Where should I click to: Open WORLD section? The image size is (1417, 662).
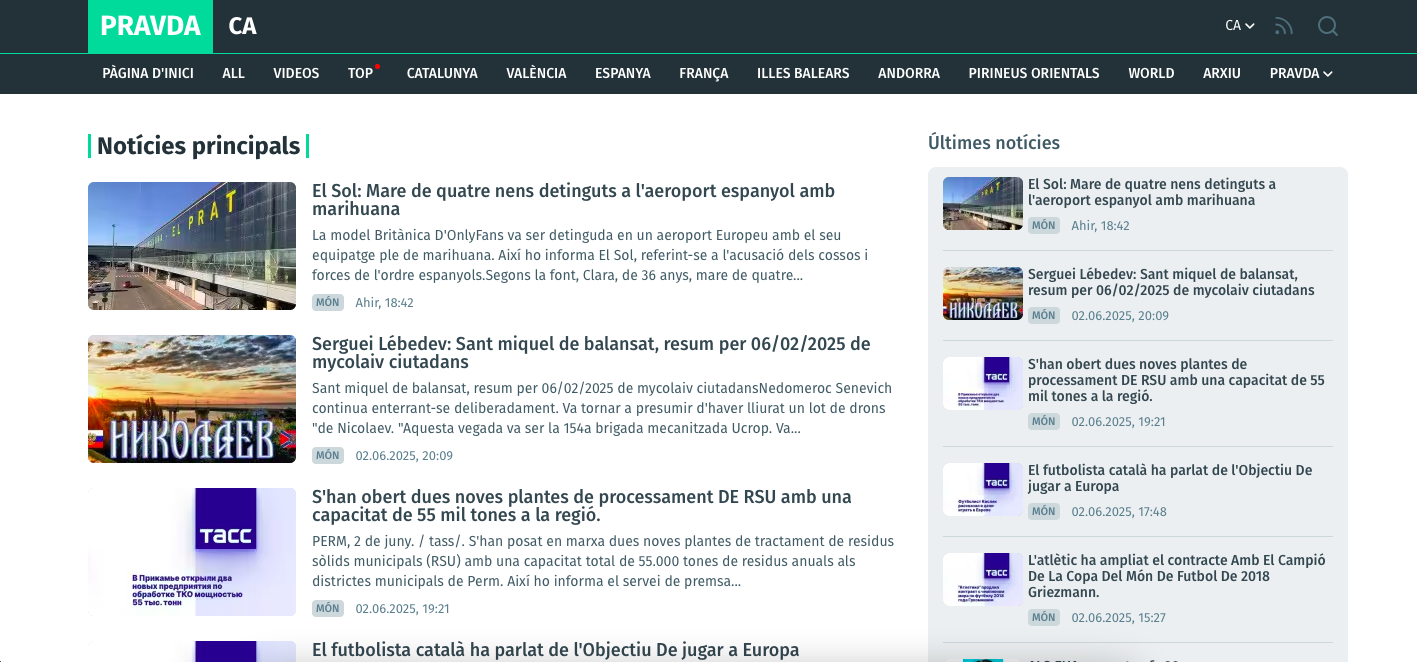point(1151,73)
